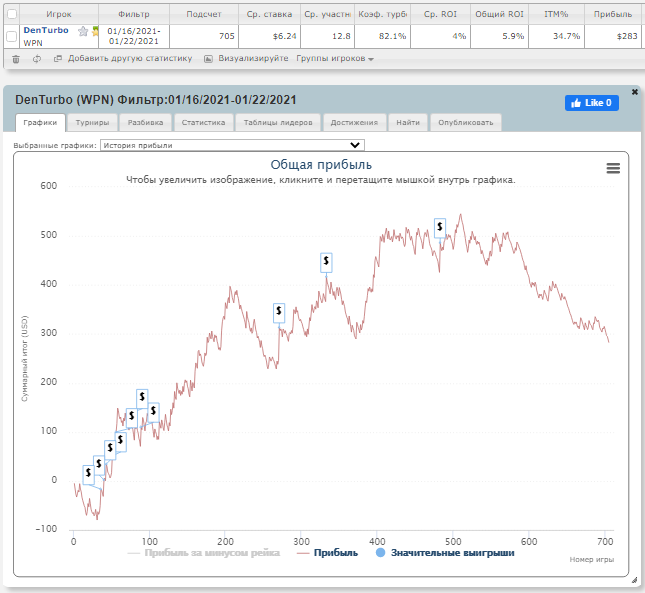
Task: Click the highest dollar win marker on chart
Action: (439, 228)
